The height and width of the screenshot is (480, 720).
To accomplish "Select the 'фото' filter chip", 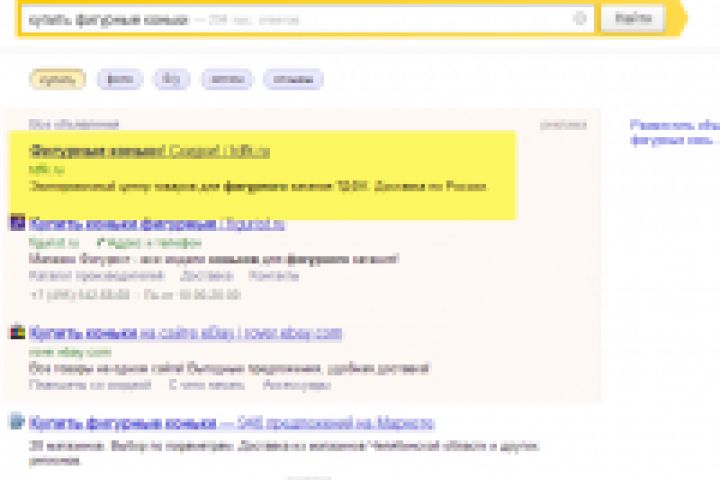I will tap(120, 79).
